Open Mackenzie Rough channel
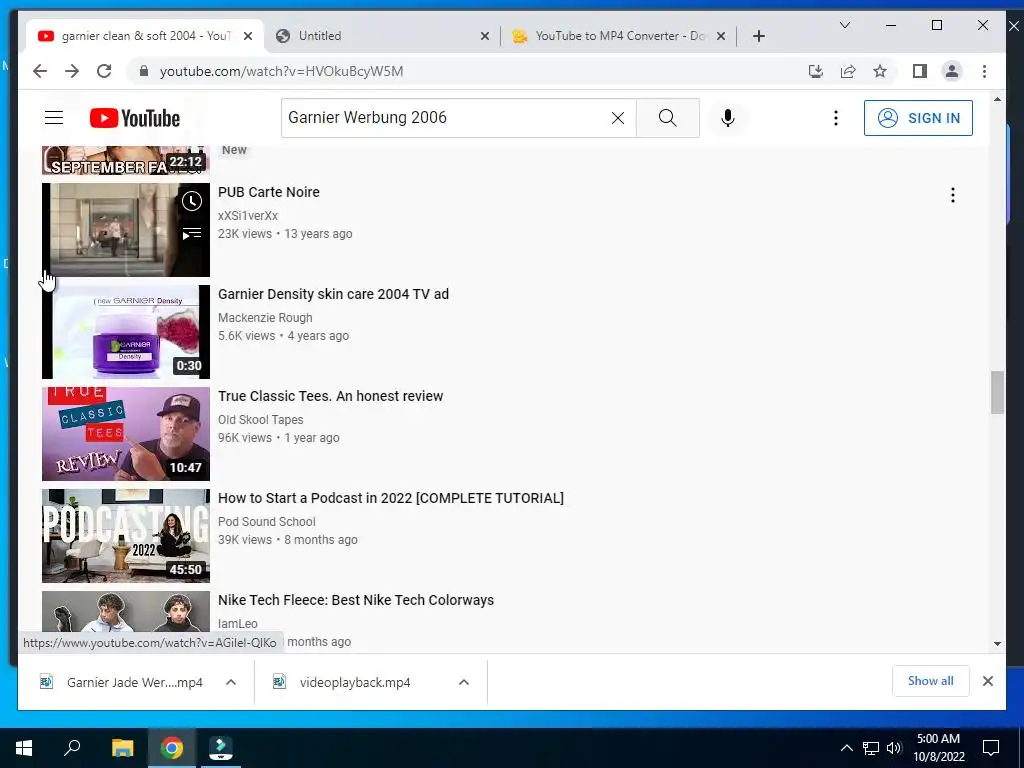This screenshot has height=768, width=1024. (x=265, y=317)
